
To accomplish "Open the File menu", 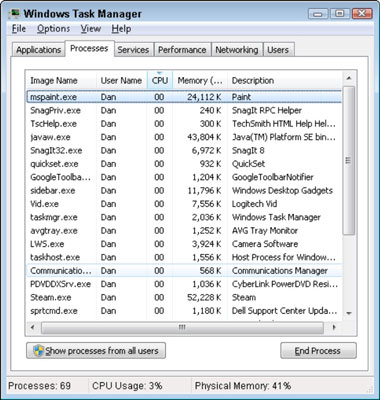I will click(x=19, y=29).
